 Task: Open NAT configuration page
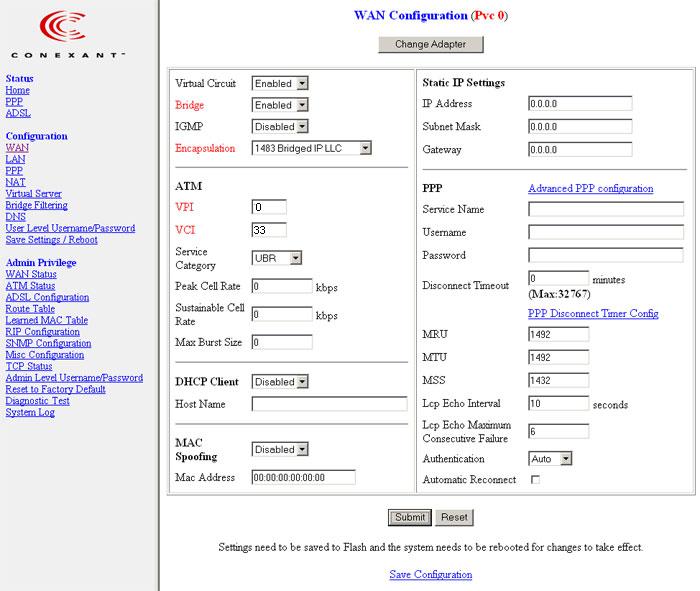(x=15, y=182)
